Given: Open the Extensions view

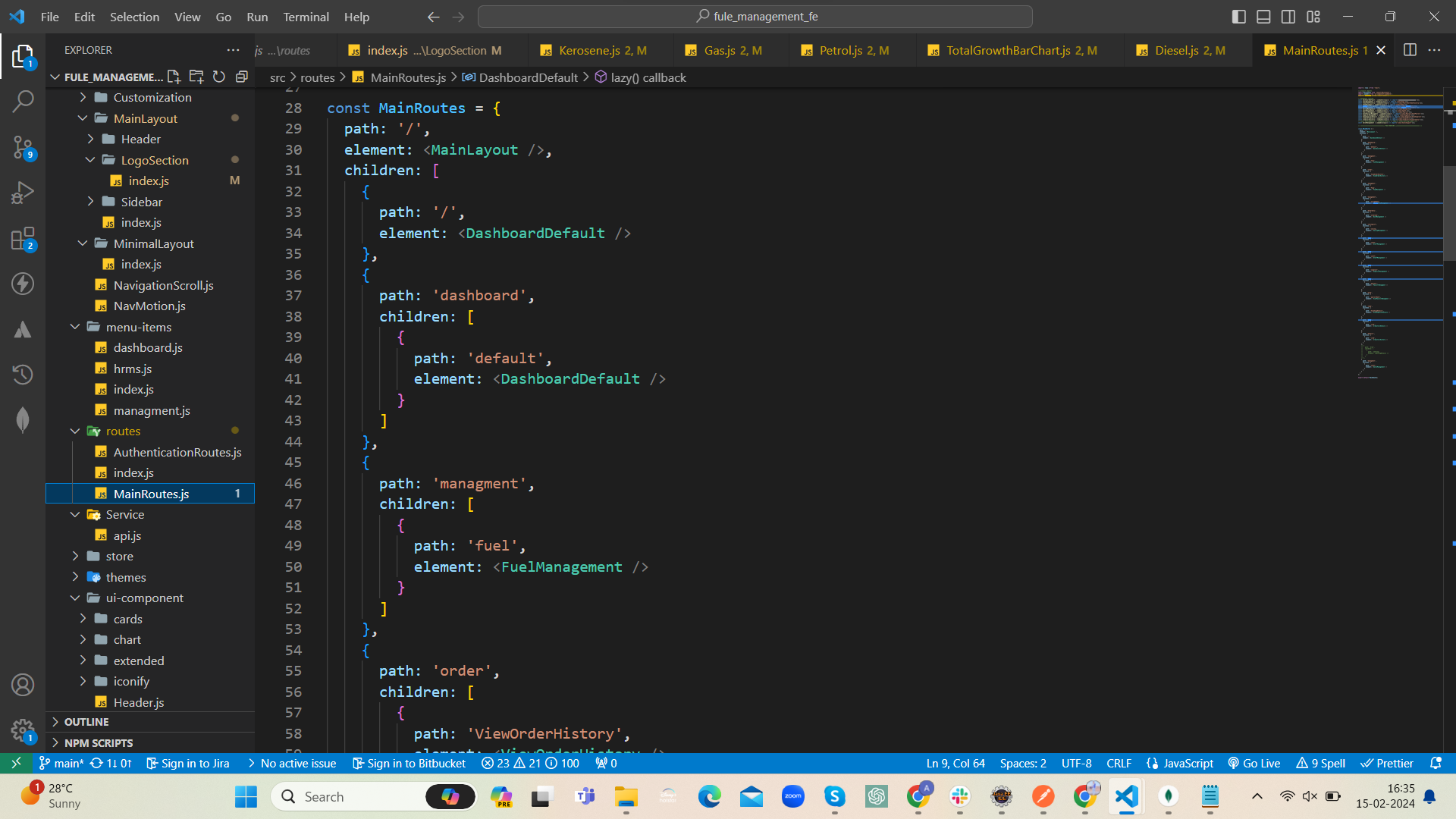Looking at the screenshot, I should pos(23,239).
